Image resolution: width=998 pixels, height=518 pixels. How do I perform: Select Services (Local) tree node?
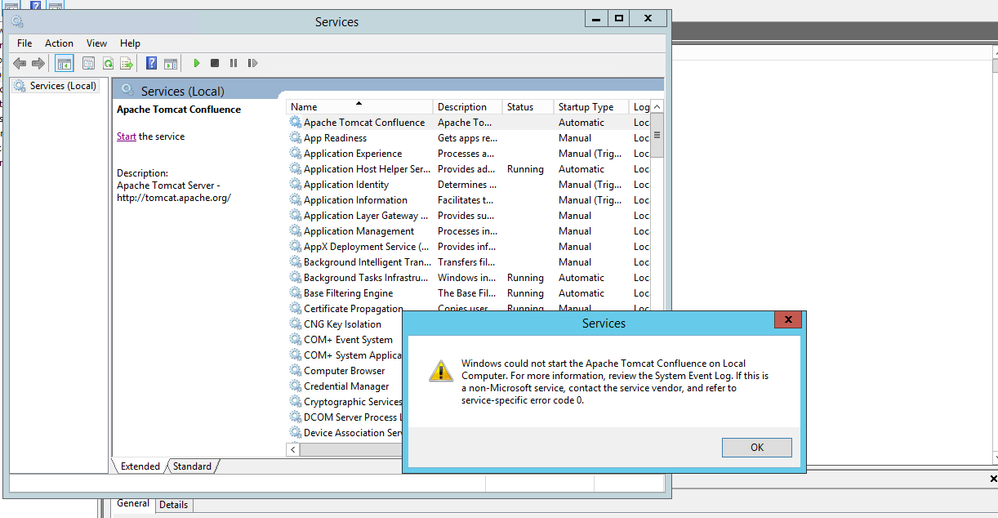coord(63,86)
